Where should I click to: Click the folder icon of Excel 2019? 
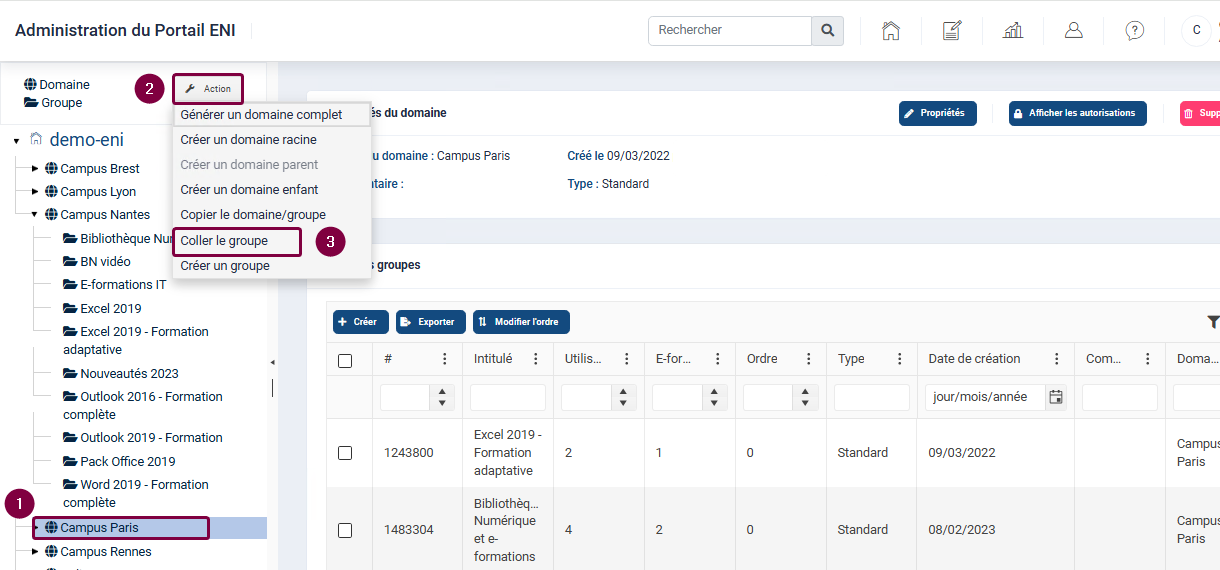tap(70, 308)
